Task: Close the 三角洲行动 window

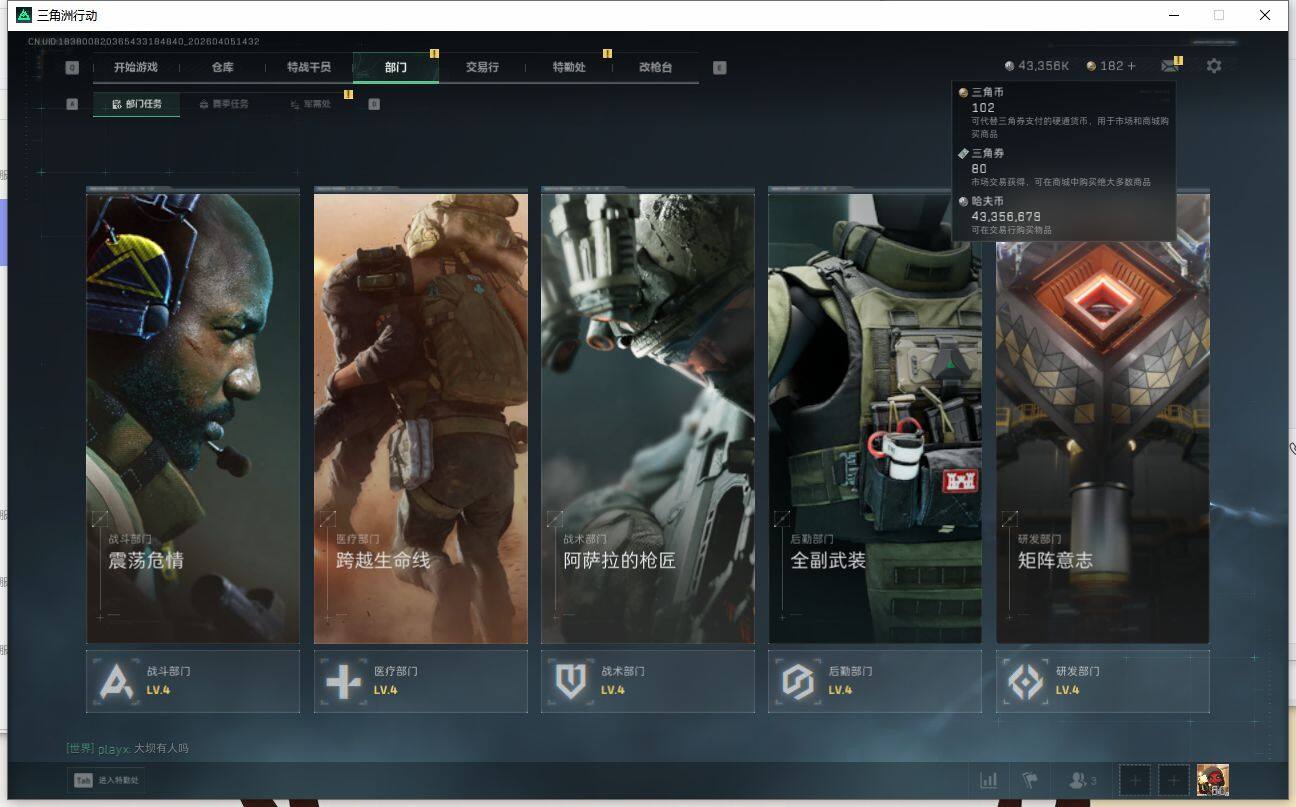Action: pyautogui.click(x=1265, y=15)
